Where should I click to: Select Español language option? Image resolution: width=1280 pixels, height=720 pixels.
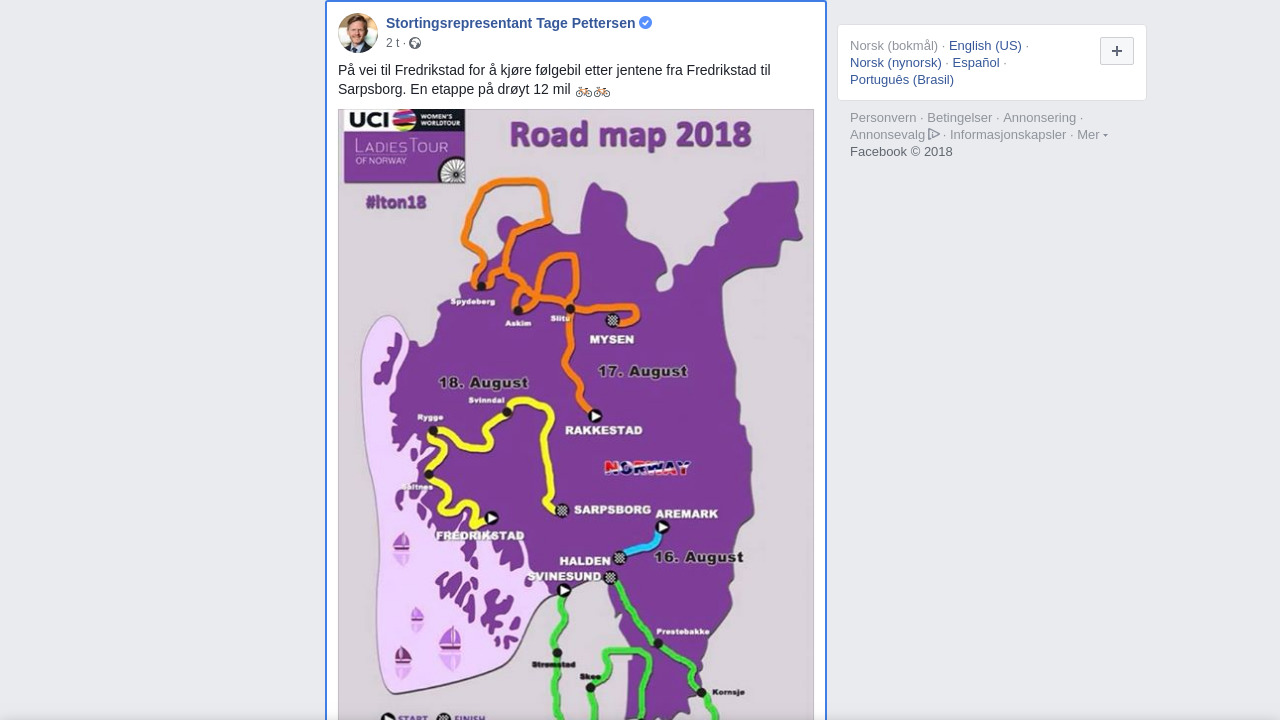click(976, 63)
